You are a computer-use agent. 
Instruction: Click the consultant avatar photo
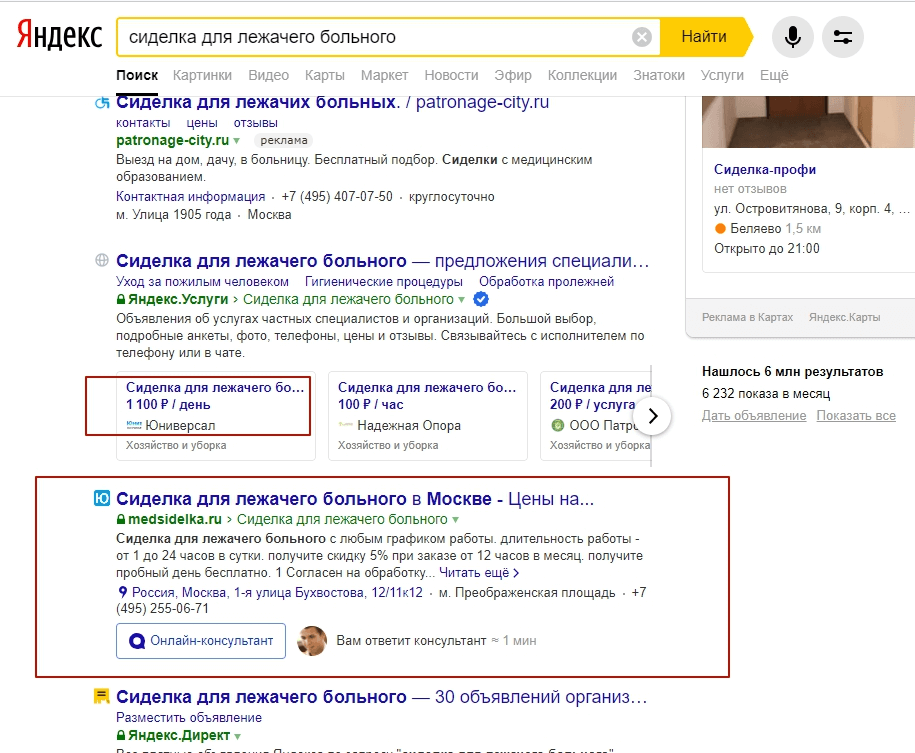click(313, 640)
